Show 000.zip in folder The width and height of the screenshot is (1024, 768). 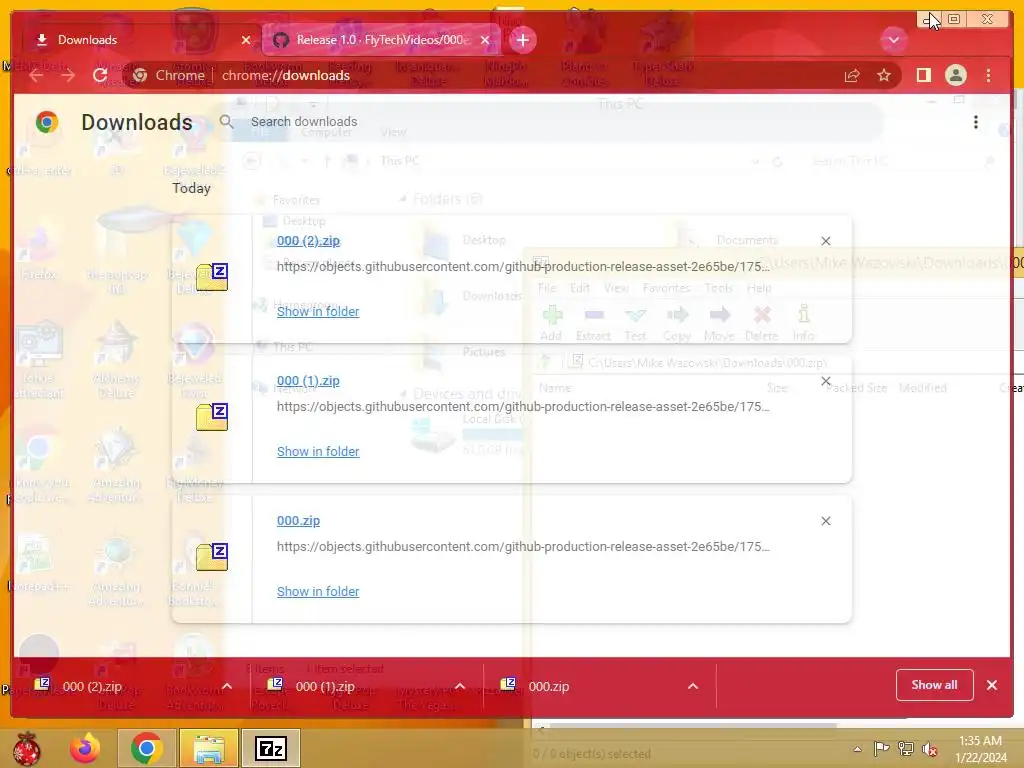(318, 591)
